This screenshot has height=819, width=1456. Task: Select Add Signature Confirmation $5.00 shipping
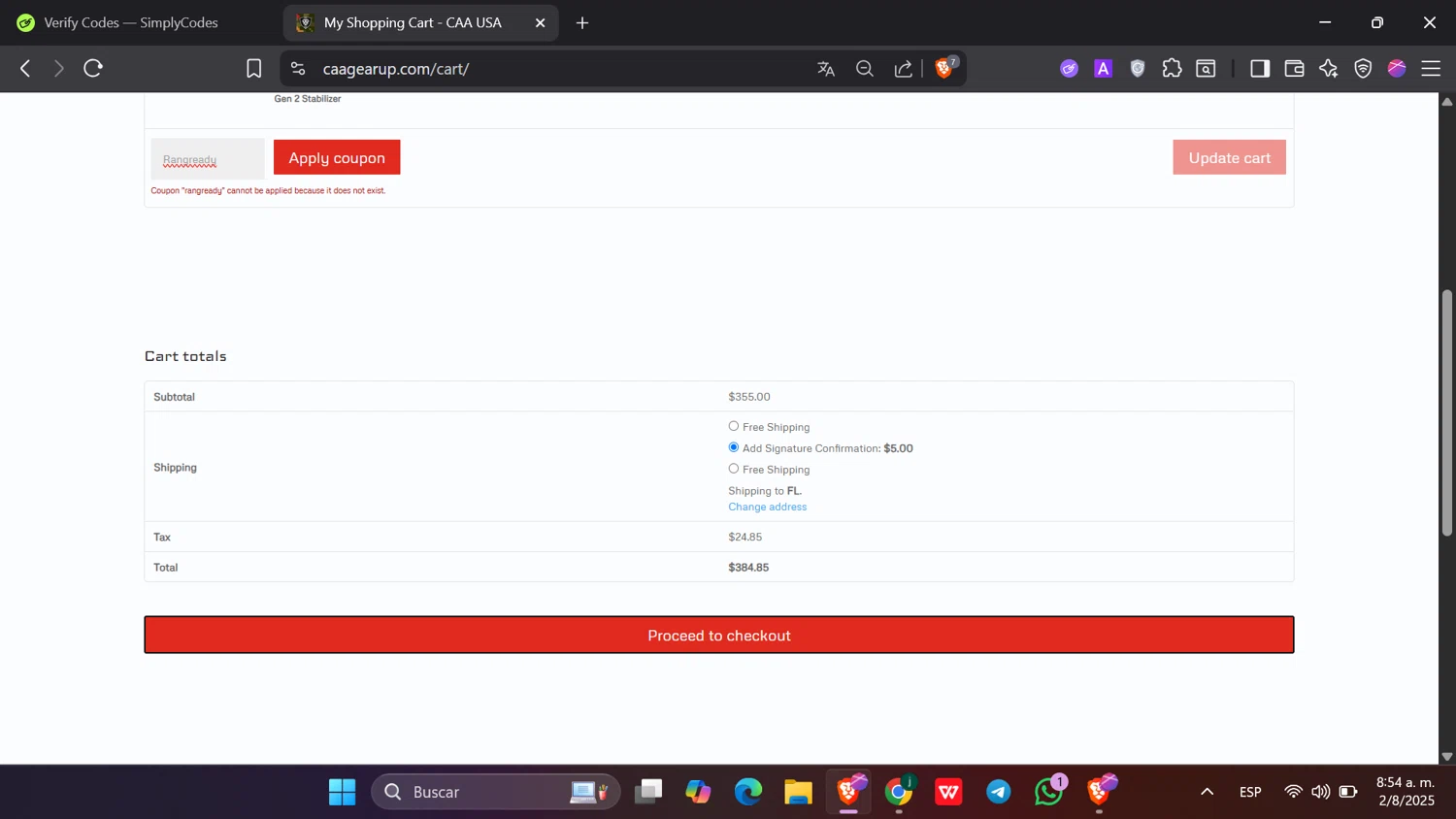click(x=734, y=447)
